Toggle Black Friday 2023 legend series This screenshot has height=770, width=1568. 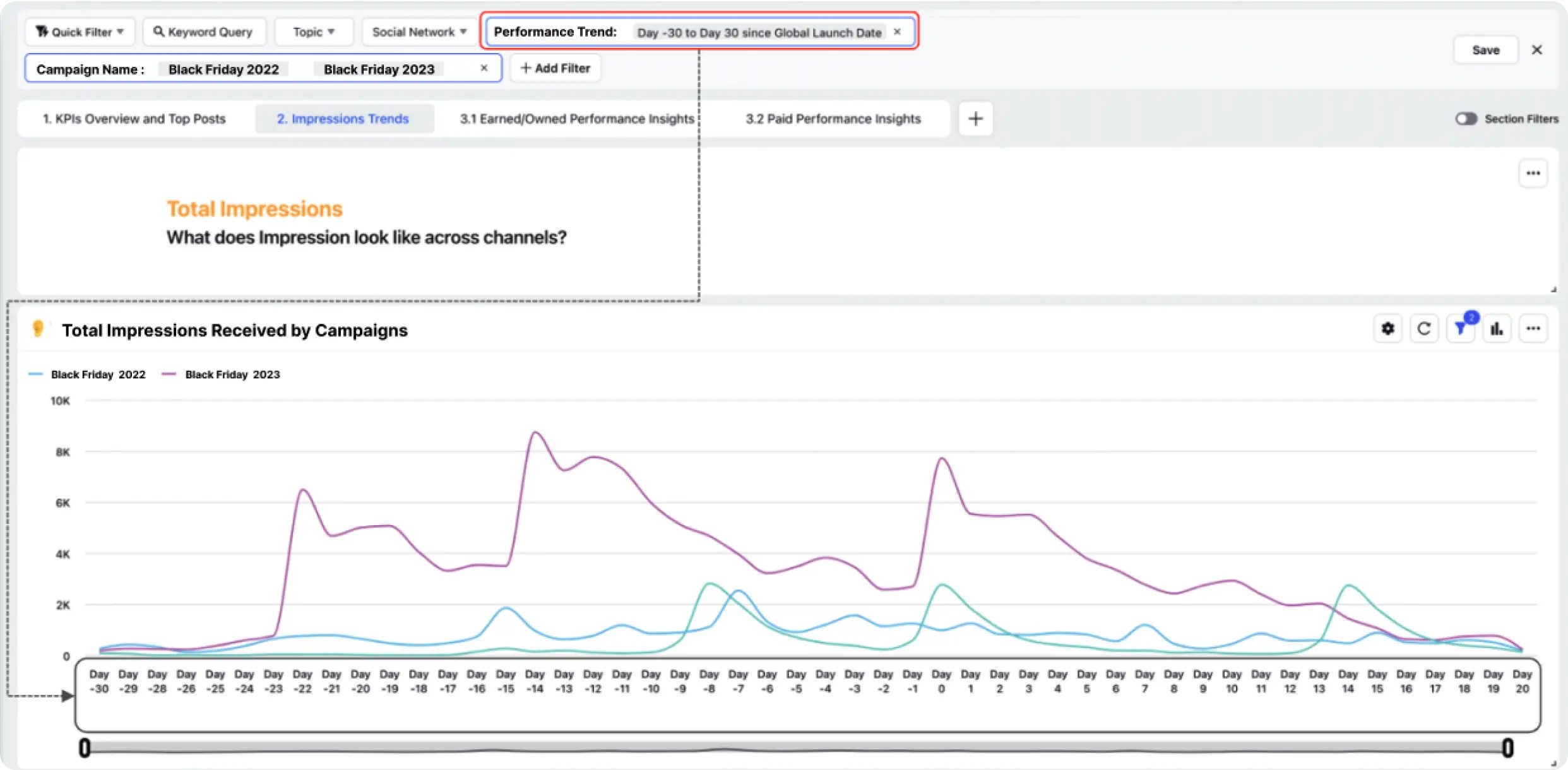click(x=232, y=374)
